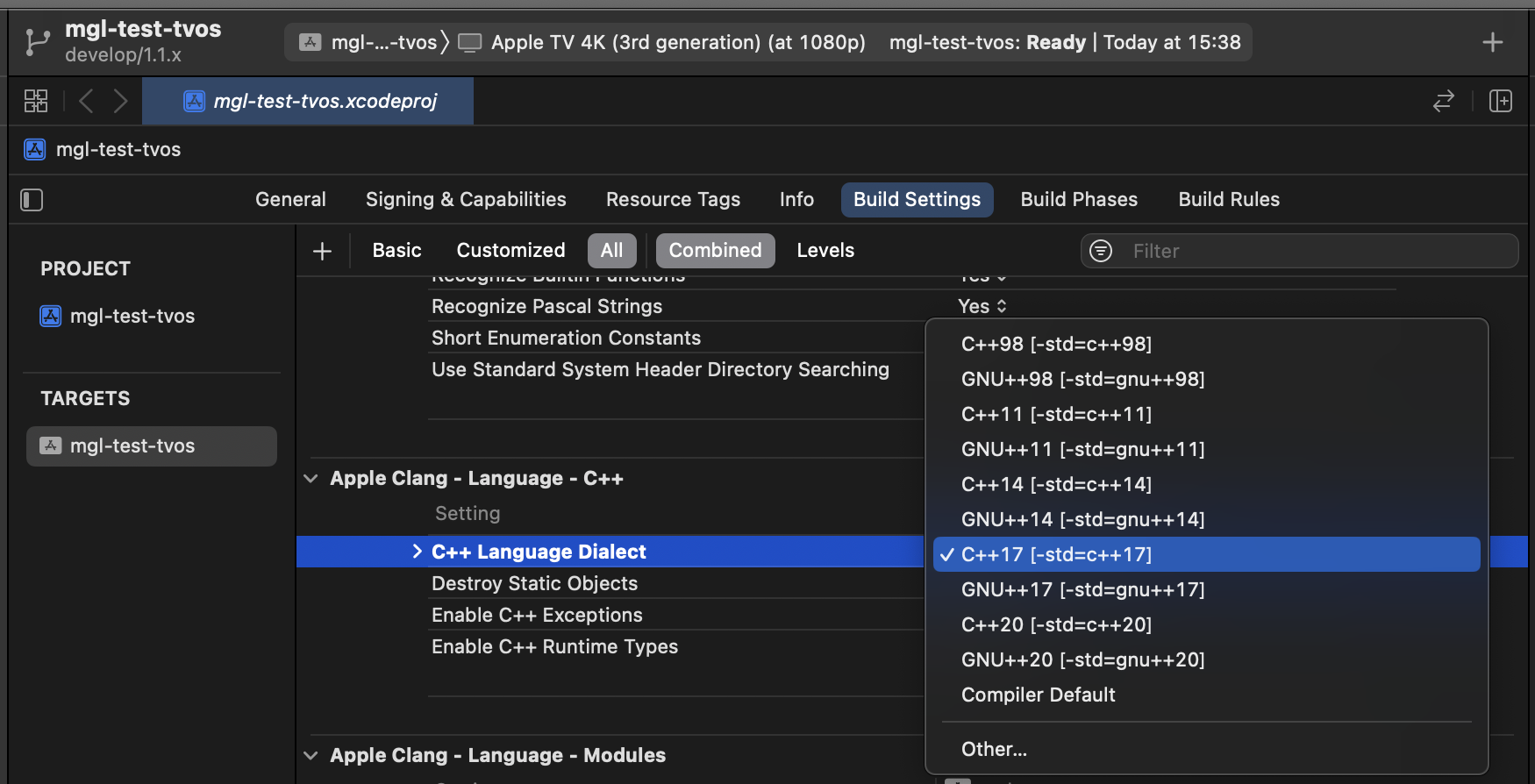Click the filter options icon
Screen dimensions: 1535x784
click(1101, 251)
